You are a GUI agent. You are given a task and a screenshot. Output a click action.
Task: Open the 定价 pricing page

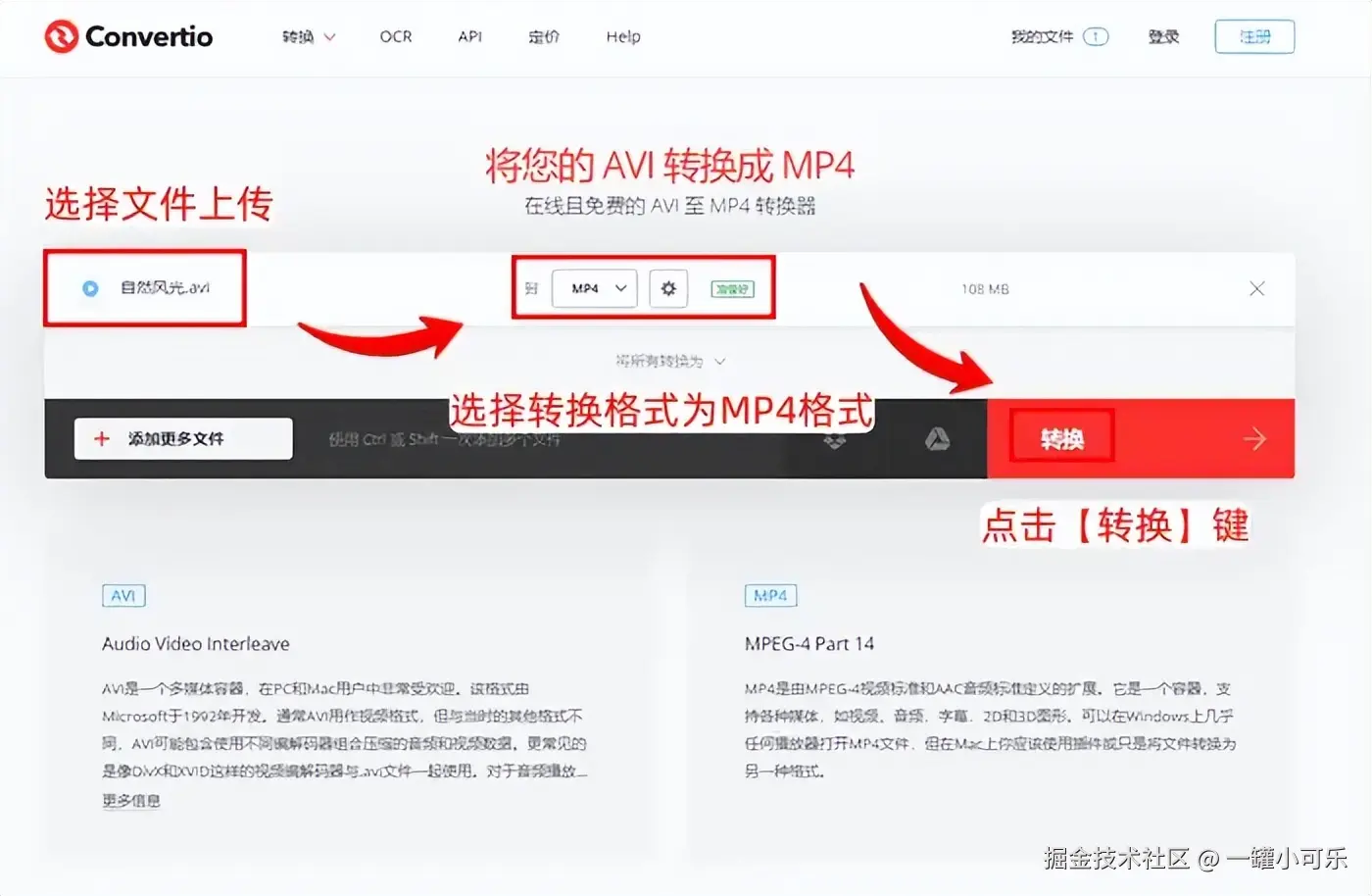click(x=544, y=36)
